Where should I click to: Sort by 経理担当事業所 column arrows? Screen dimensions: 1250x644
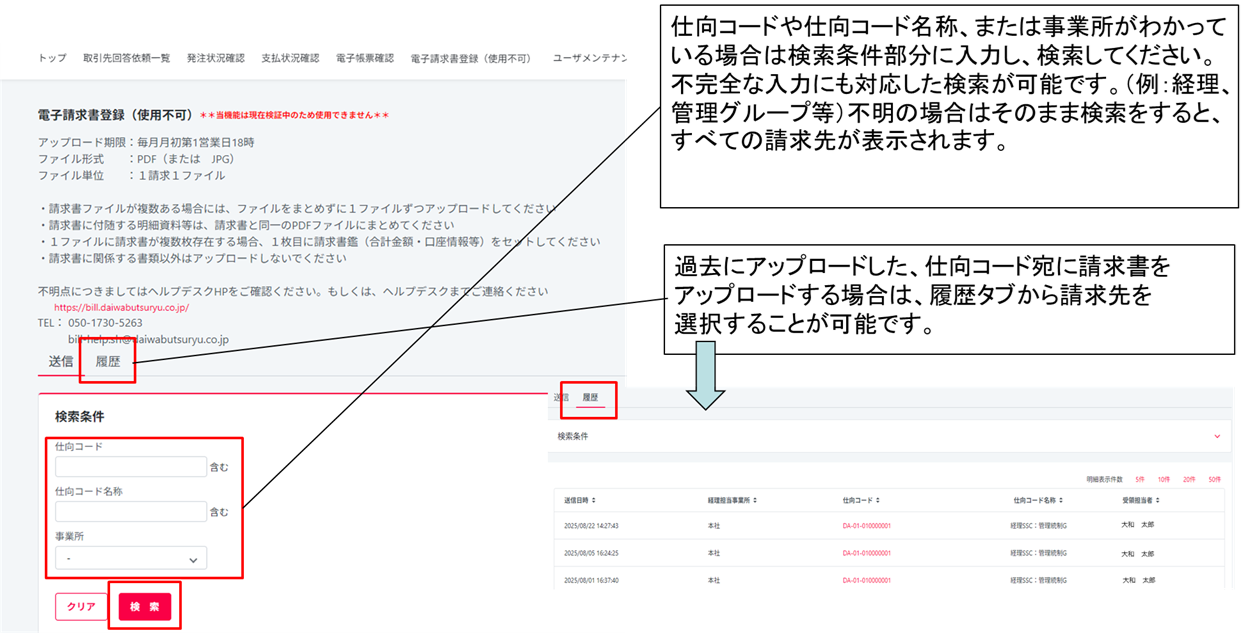click(755, 500)
